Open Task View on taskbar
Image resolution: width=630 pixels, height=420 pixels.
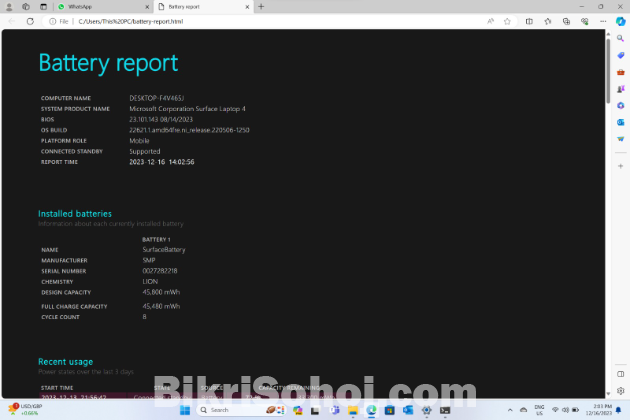click(315, 410)
